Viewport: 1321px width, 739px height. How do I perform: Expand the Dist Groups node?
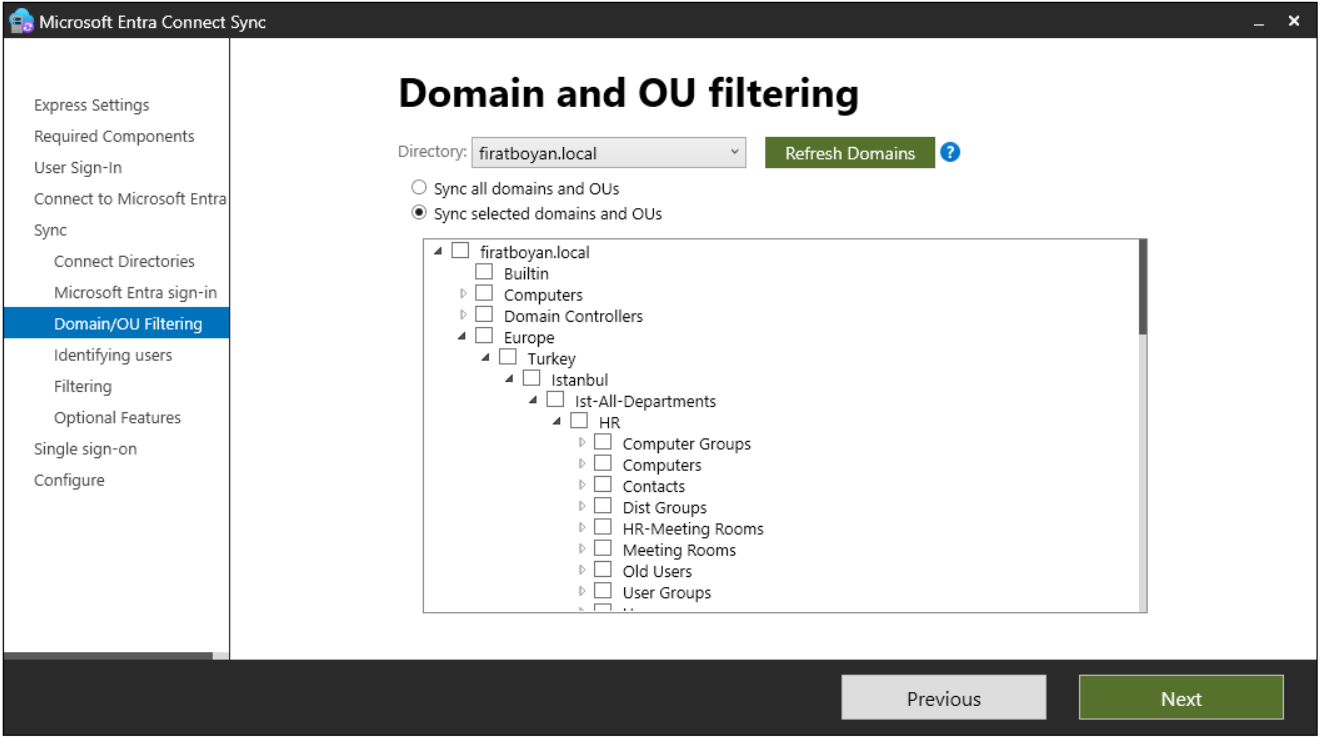pos(582,506)
